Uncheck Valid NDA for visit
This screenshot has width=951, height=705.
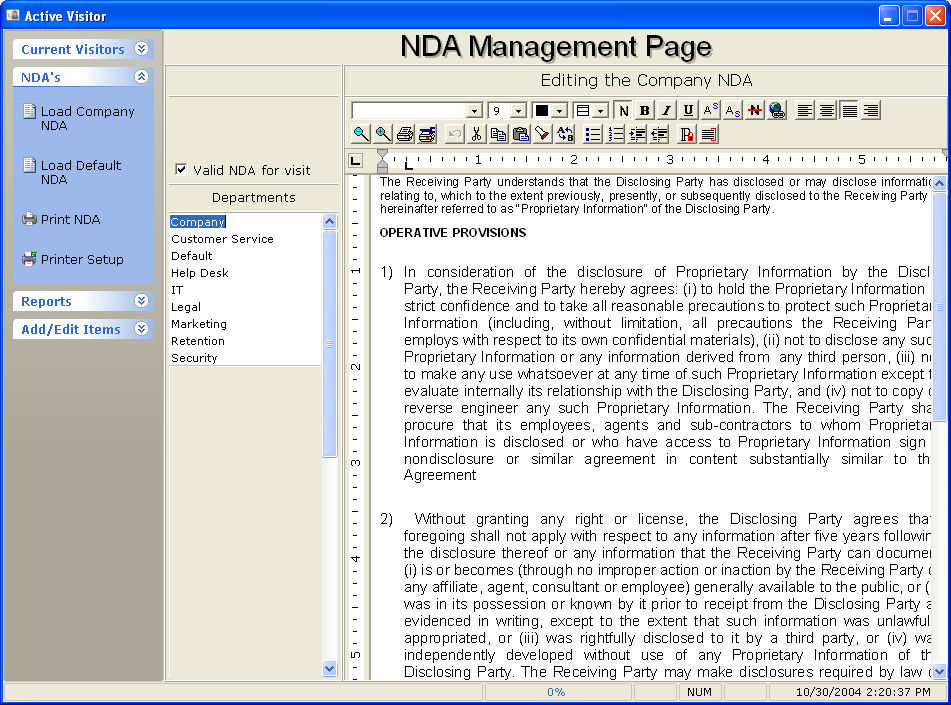point(181,169)
